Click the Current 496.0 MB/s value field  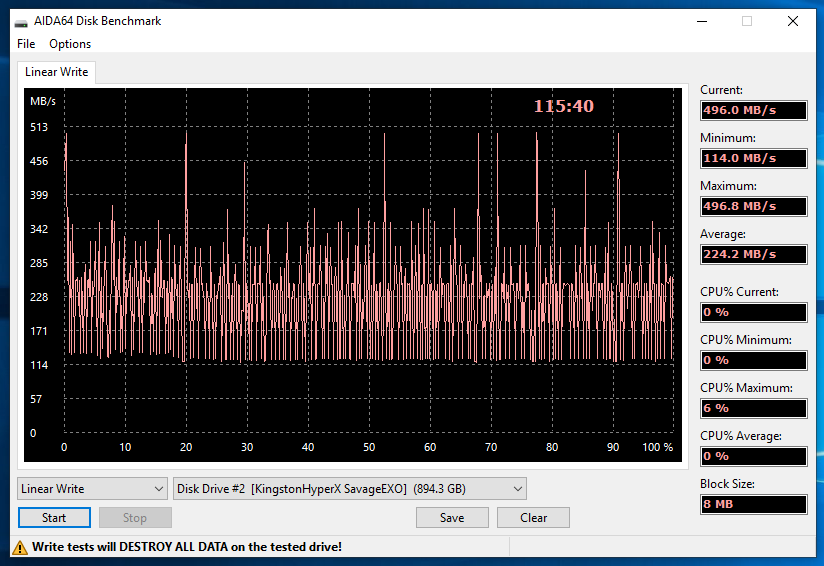[754, 110]
